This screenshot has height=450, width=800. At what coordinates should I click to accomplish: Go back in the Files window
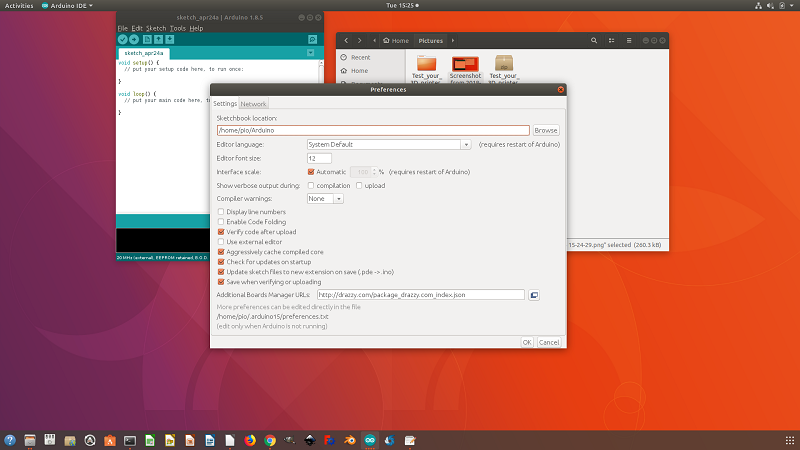tap(346, 41)
